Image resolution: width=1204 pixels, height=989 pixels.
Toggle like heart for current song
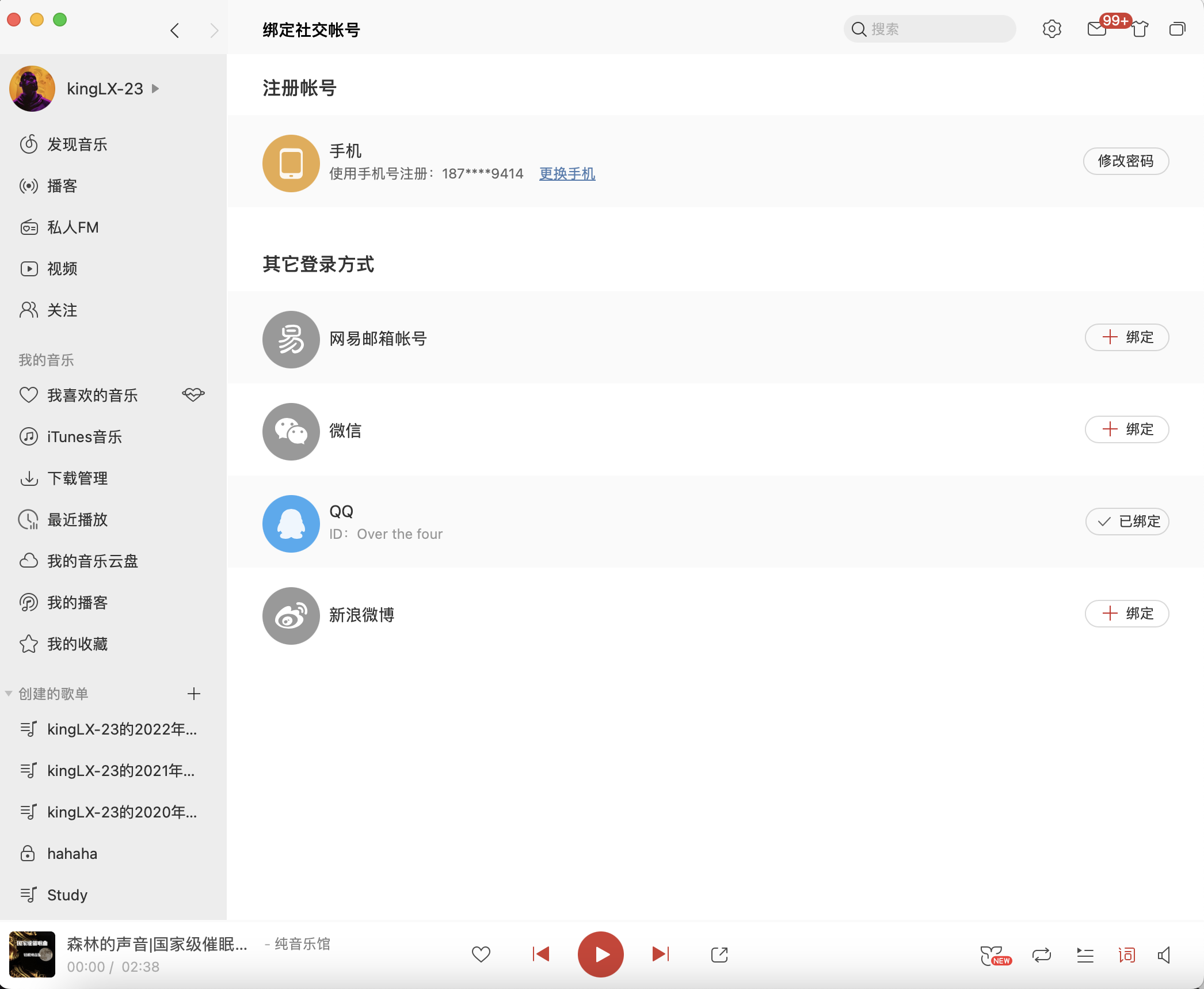(481, 954)
